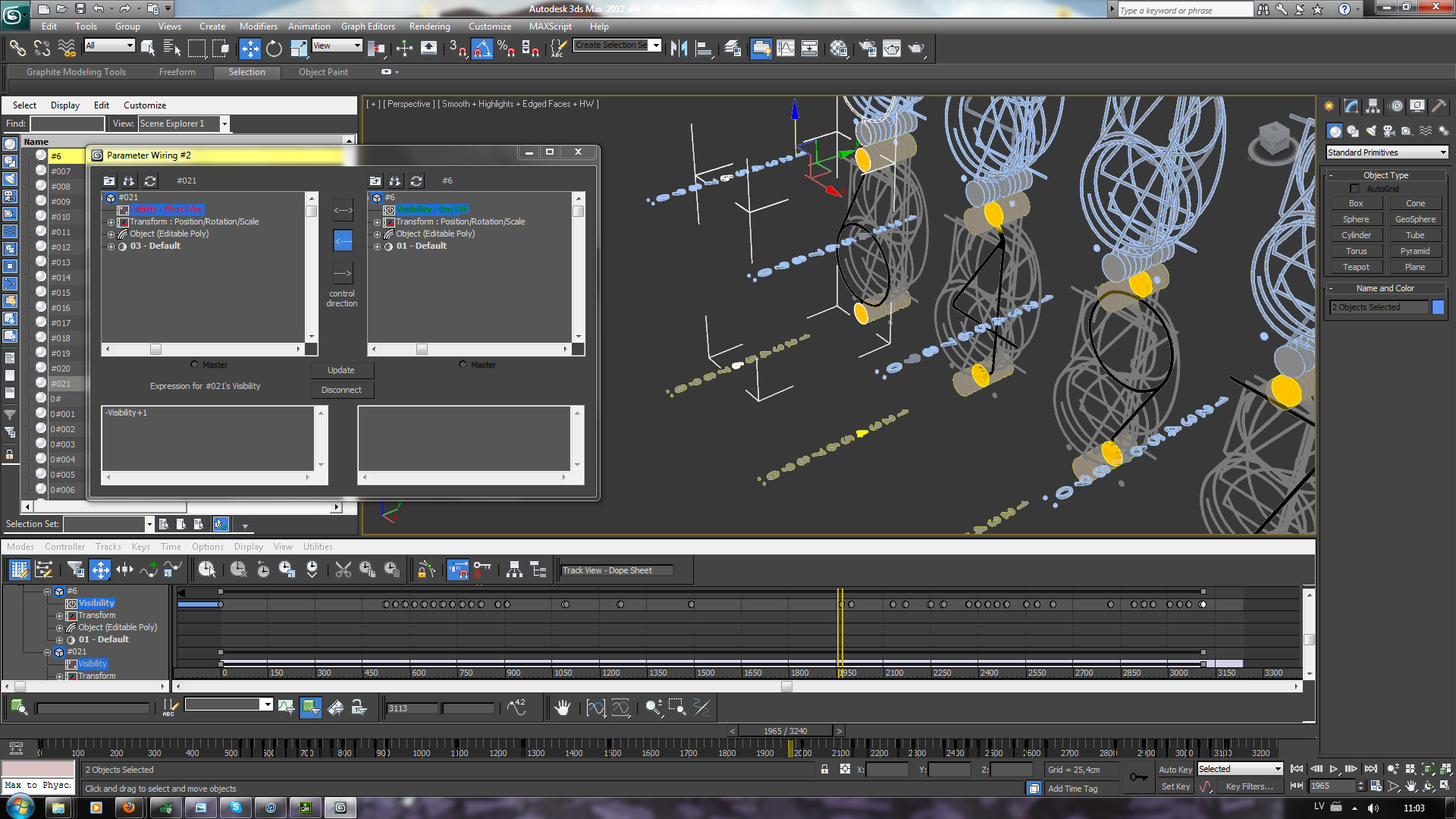Select the Move tool in main toolbar

(x=249, y=49)
